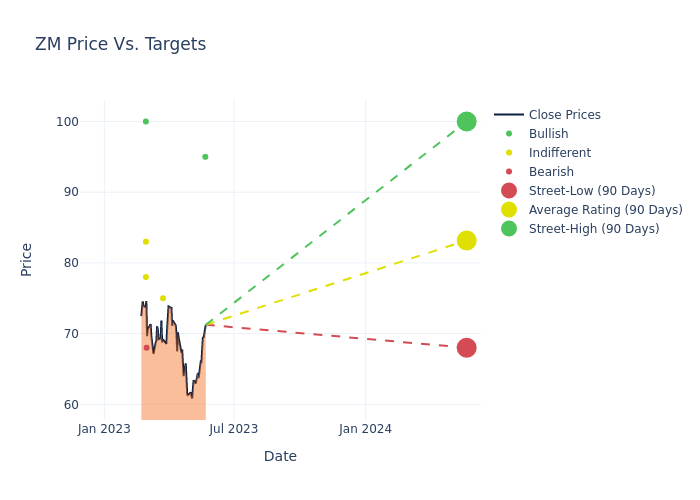Toggle Close Prices legend entry

coord(564,115)
